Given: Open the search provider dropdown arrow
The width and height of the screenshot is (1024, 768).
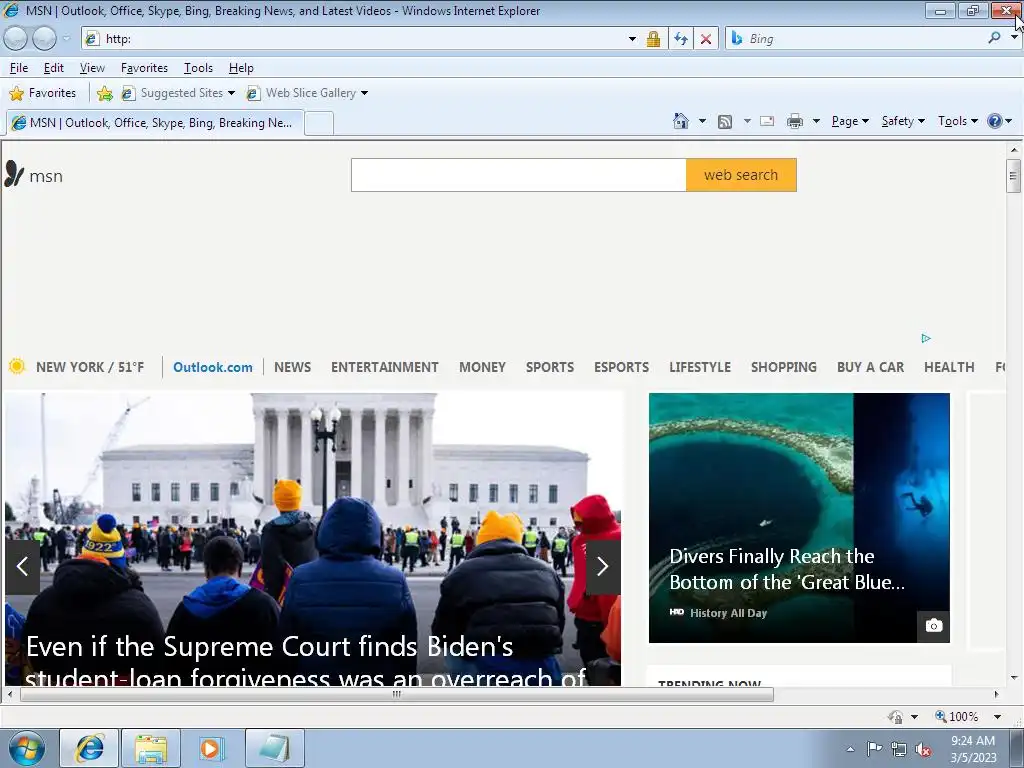Looking at the screenshot, I should (x=1014, y=38).
